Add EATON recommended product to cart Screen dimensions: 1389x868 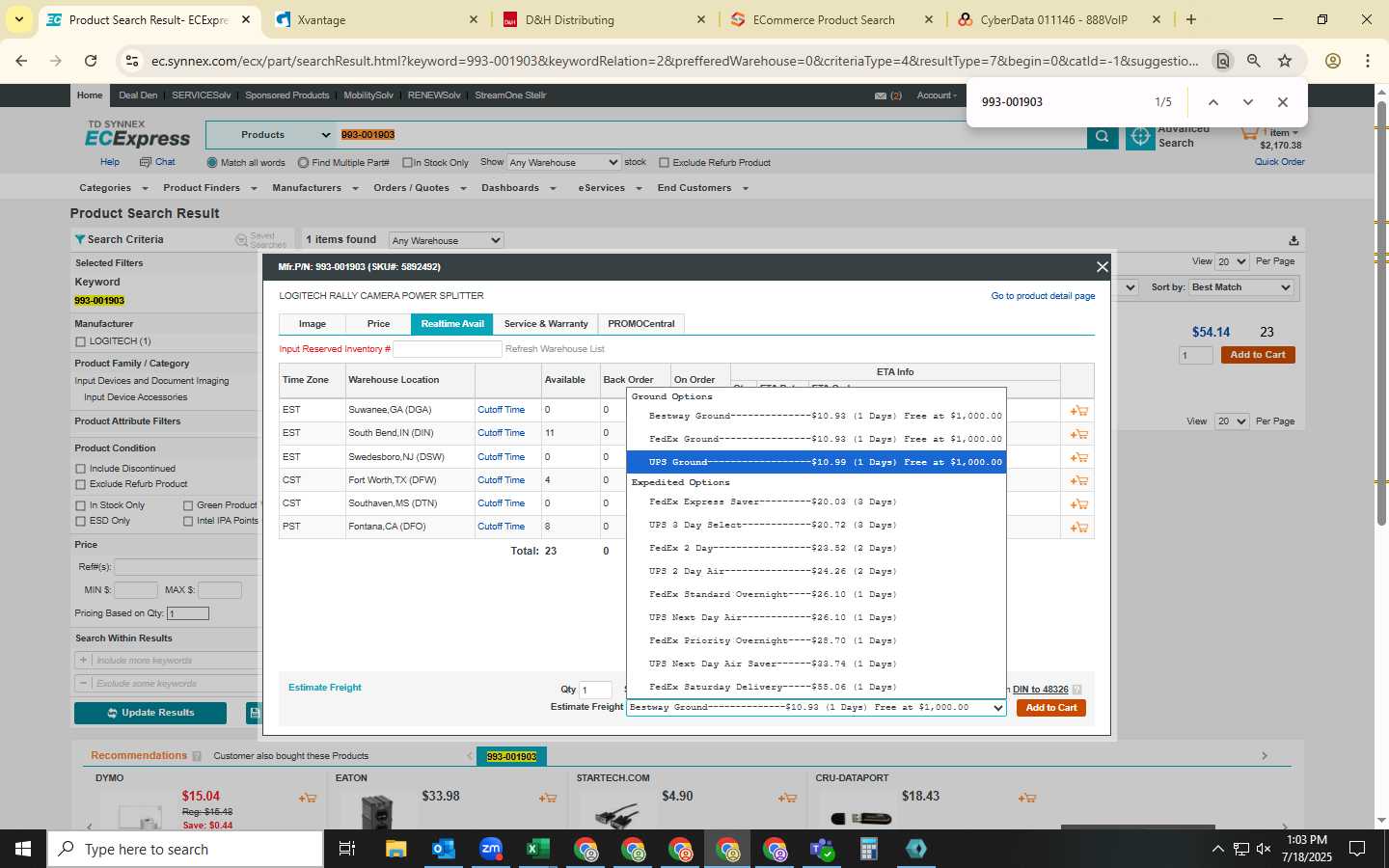(x=548, y=798)
